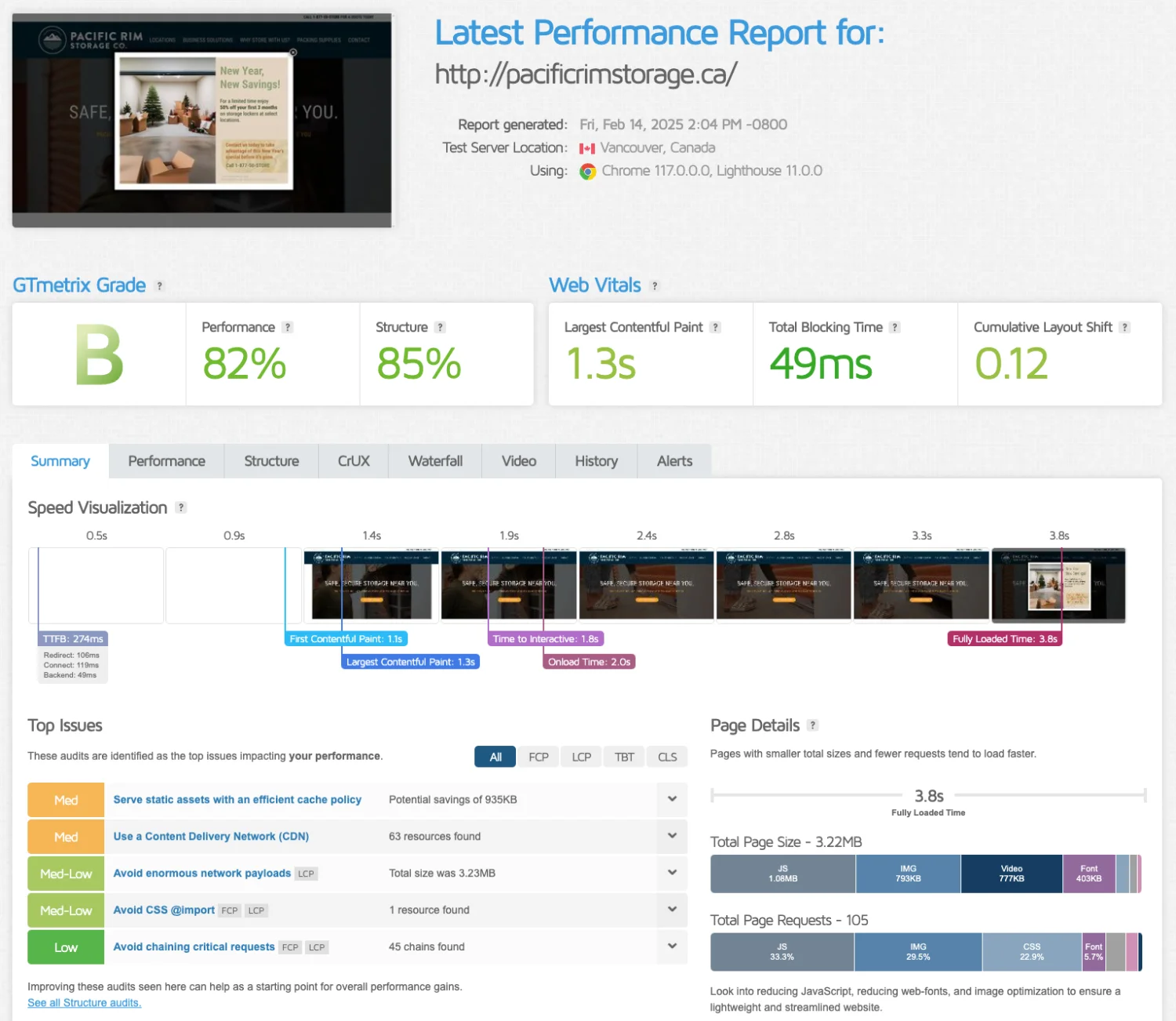Open the History tab
1176x1021 pixels.
coord(596,461)
